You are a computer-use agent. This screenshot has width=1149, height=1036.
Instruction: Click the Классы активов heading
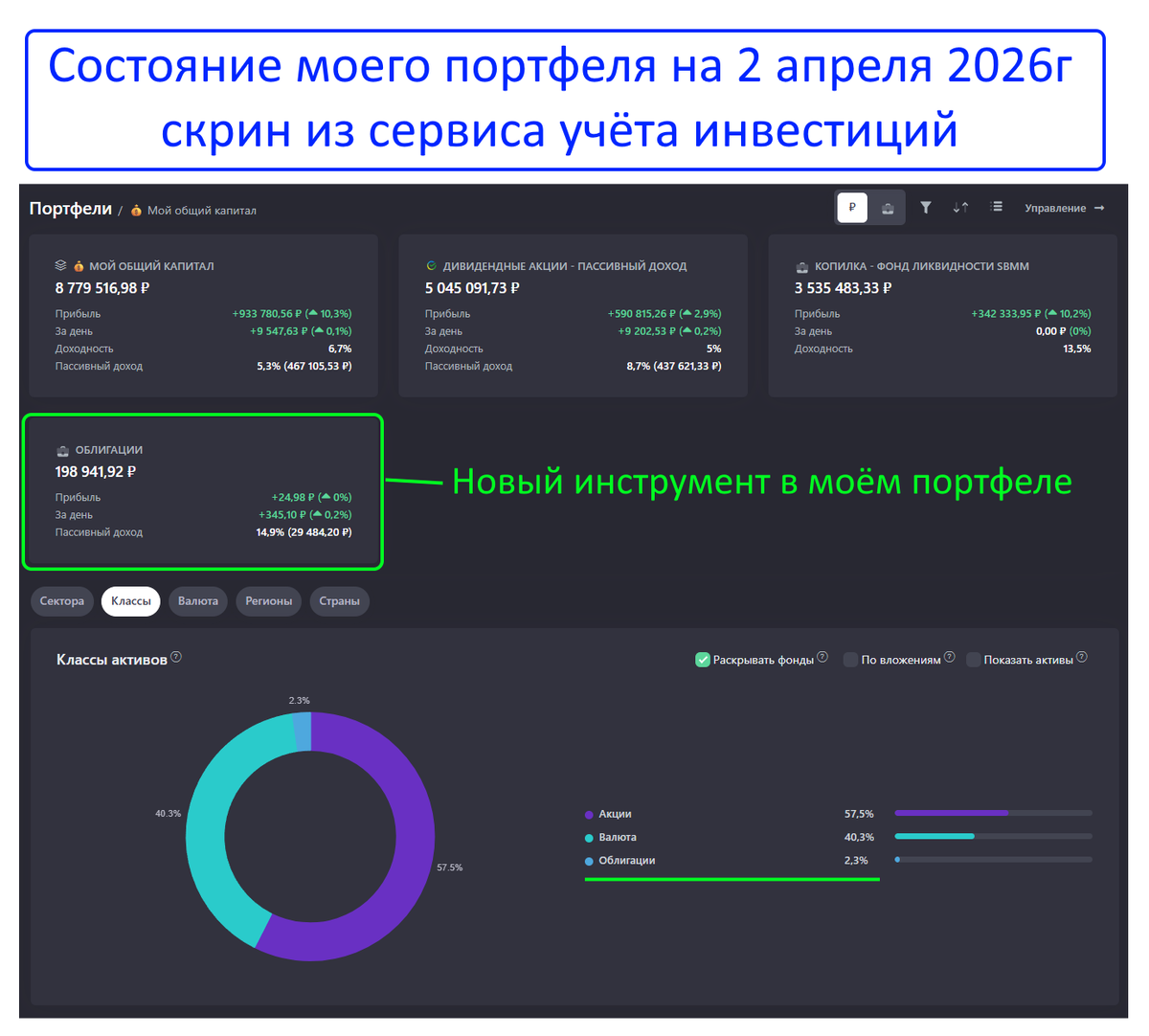112,660
